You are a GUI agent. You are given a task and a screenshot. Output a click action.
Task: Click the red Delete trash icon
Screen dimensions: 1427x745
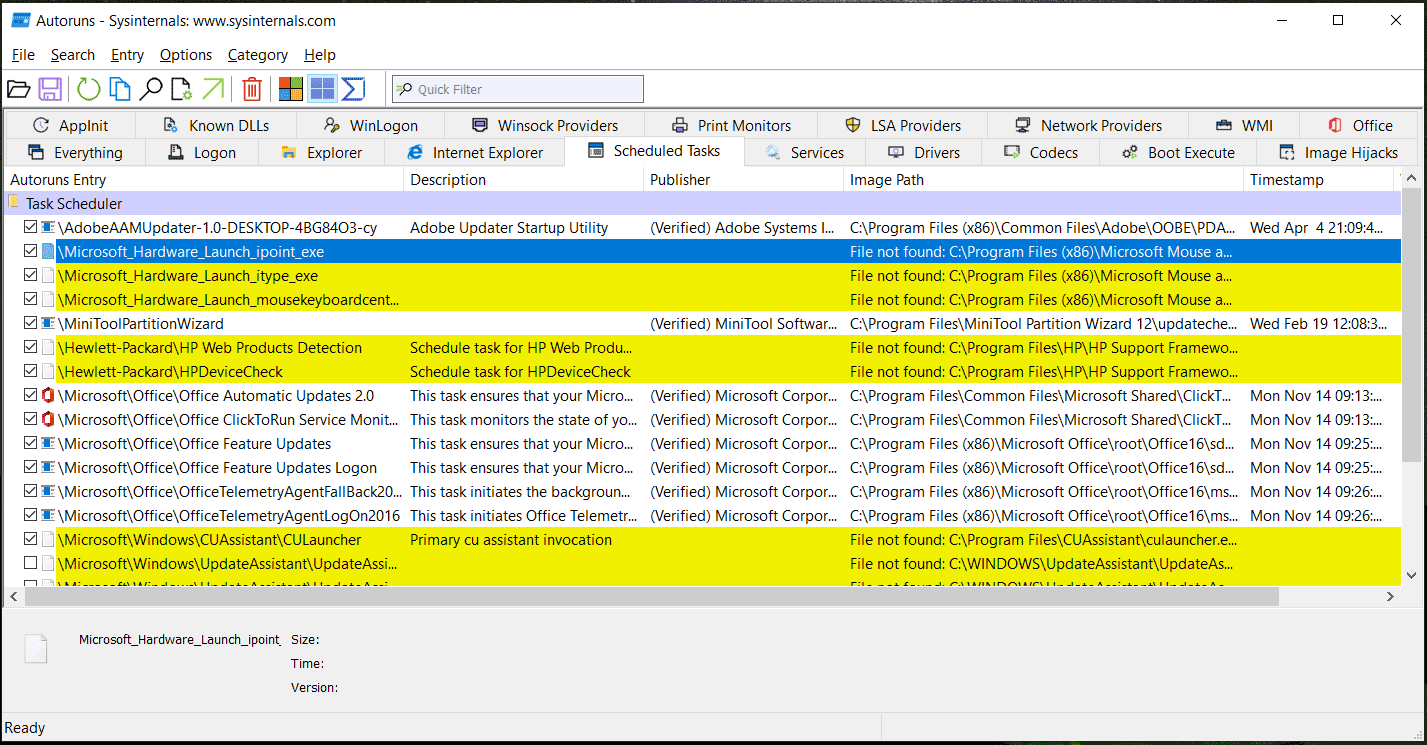pyautogui.click(x=252, y=89)
